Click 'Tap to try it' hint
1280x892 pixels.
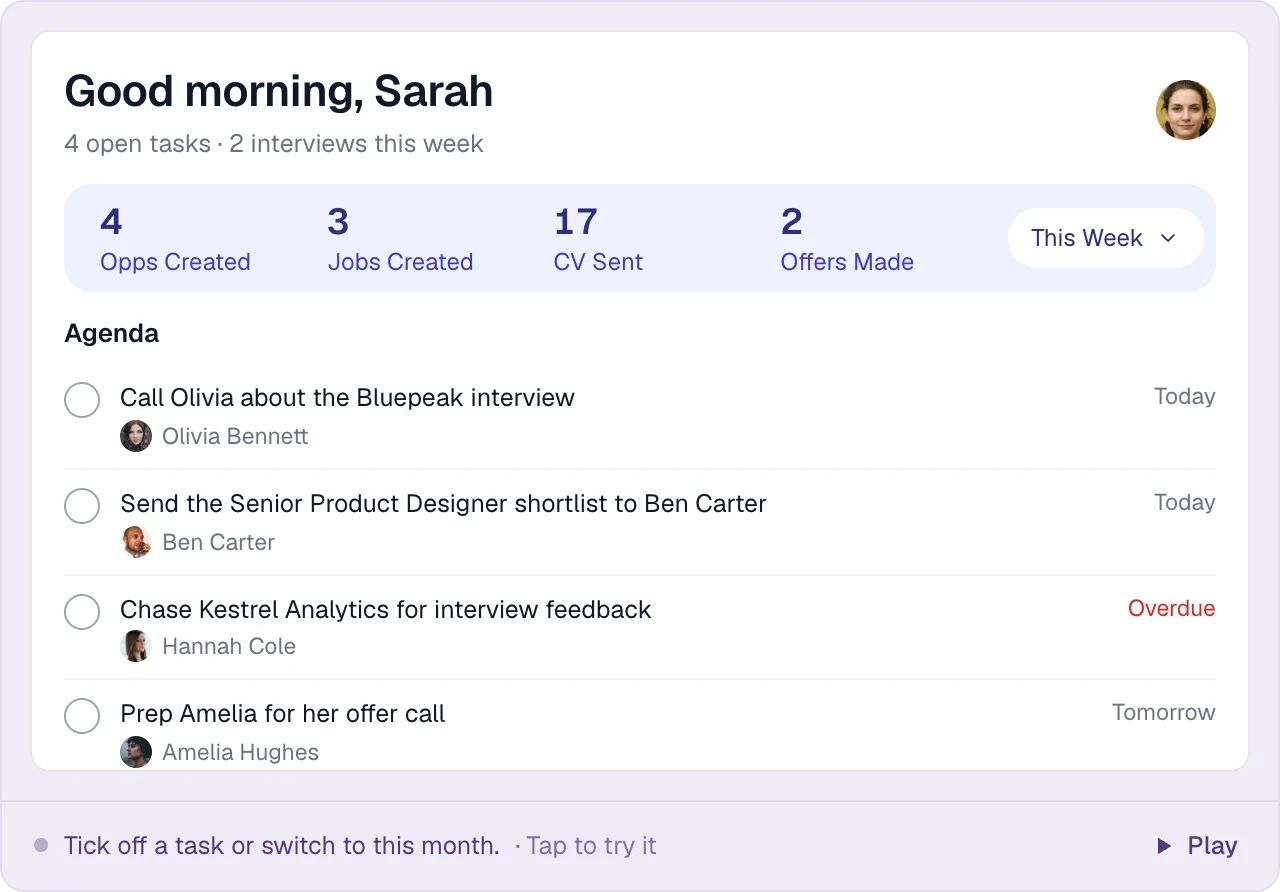(x=591, y=846)
